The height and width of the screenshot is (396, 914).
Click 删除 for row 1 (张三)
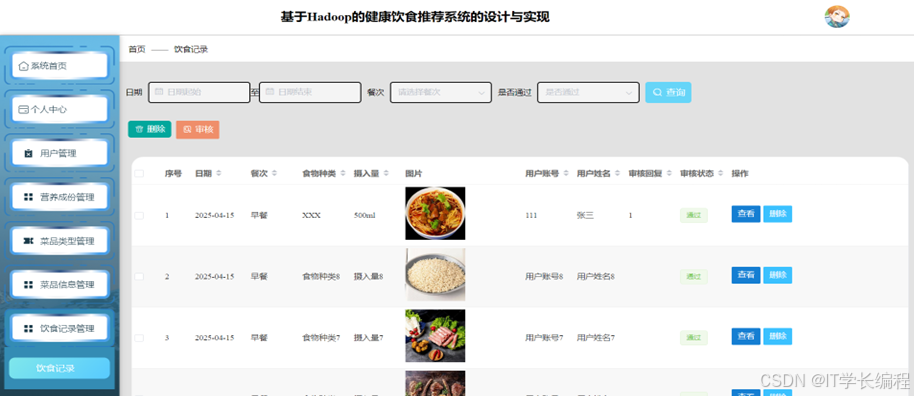(778, 214)
